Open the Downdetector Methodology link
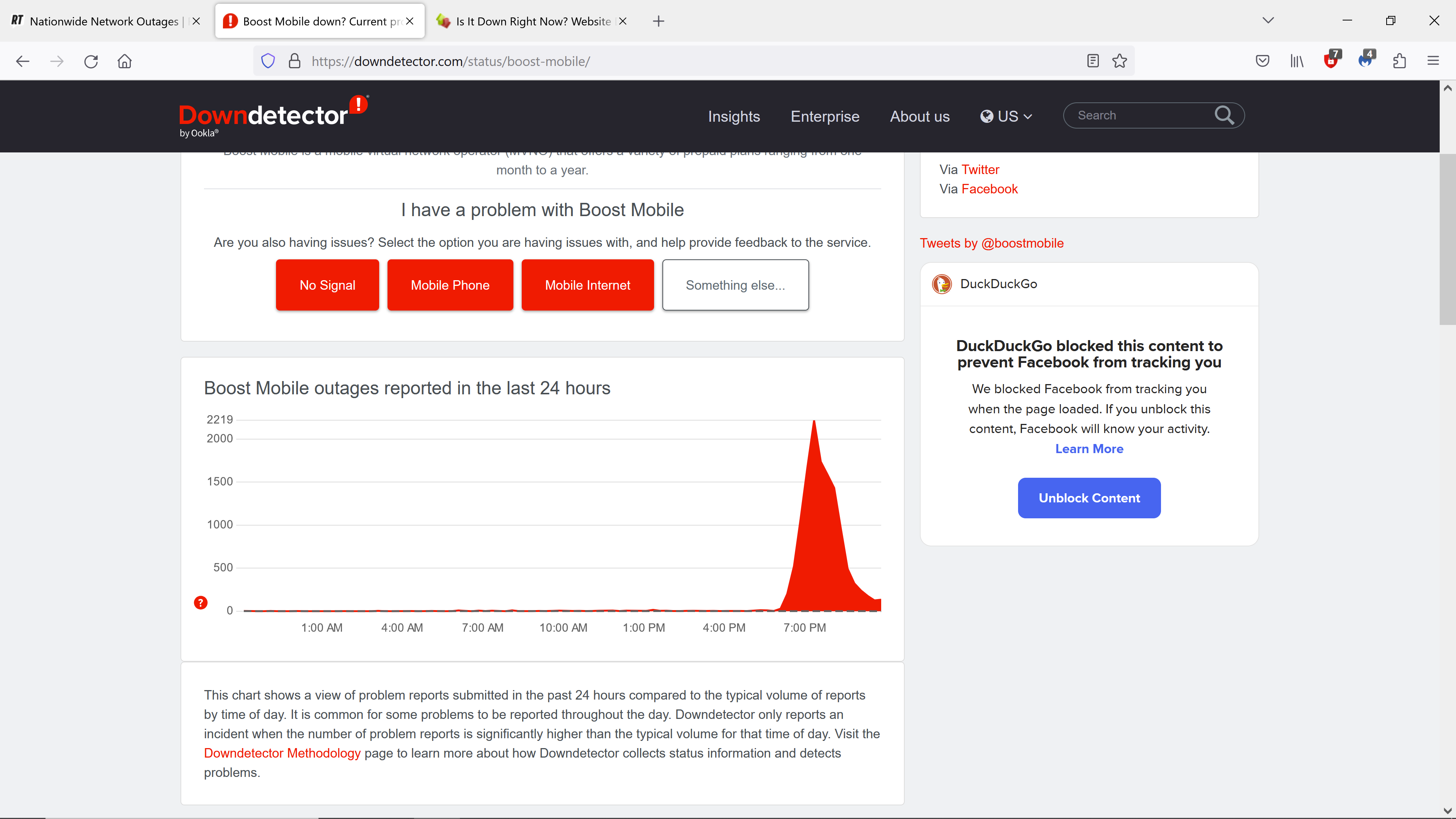This screenshot has height=819, width=1456. (x=282, y=753)
